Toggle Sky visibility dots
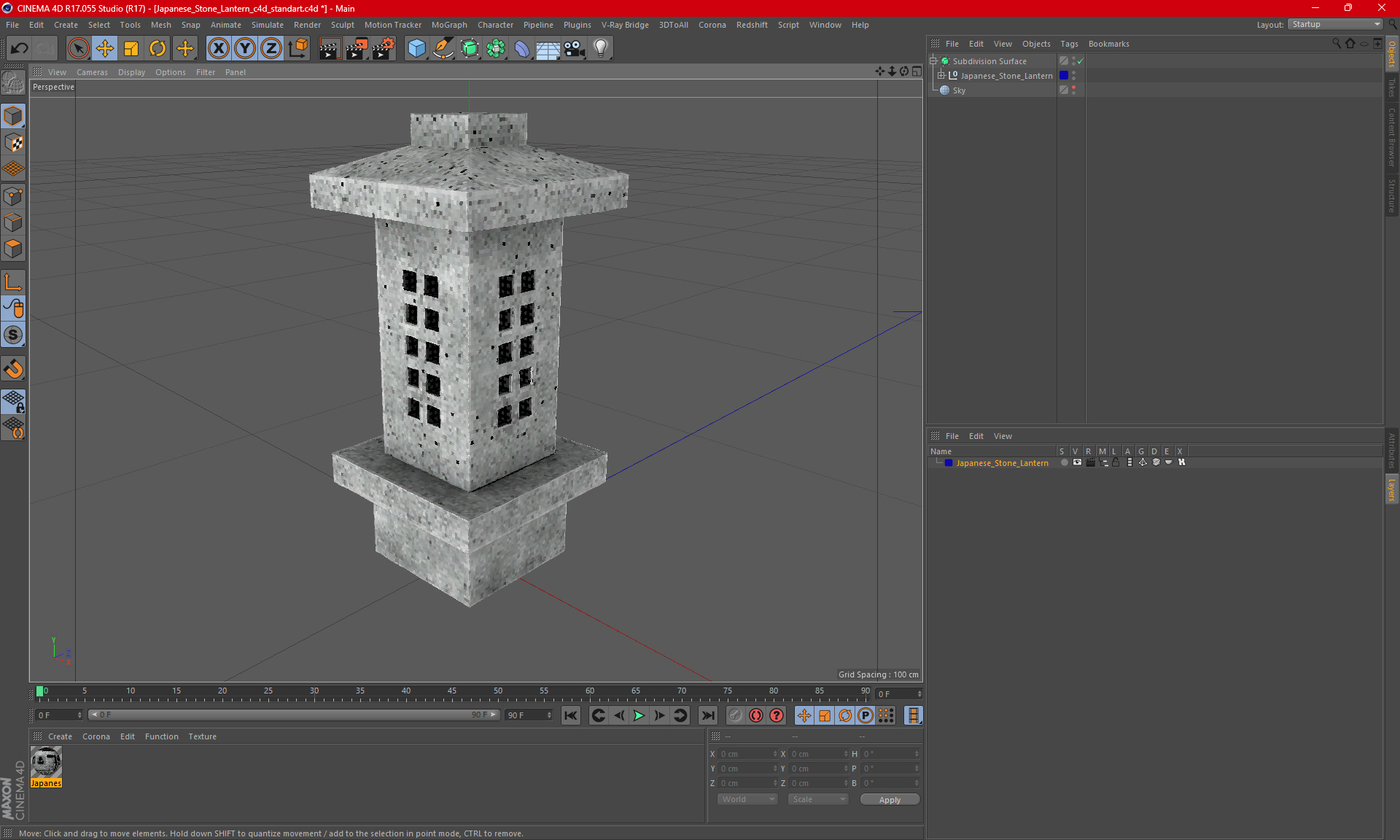Image resolution: width=1400 pixels, height=840 pixels. 1073,90
